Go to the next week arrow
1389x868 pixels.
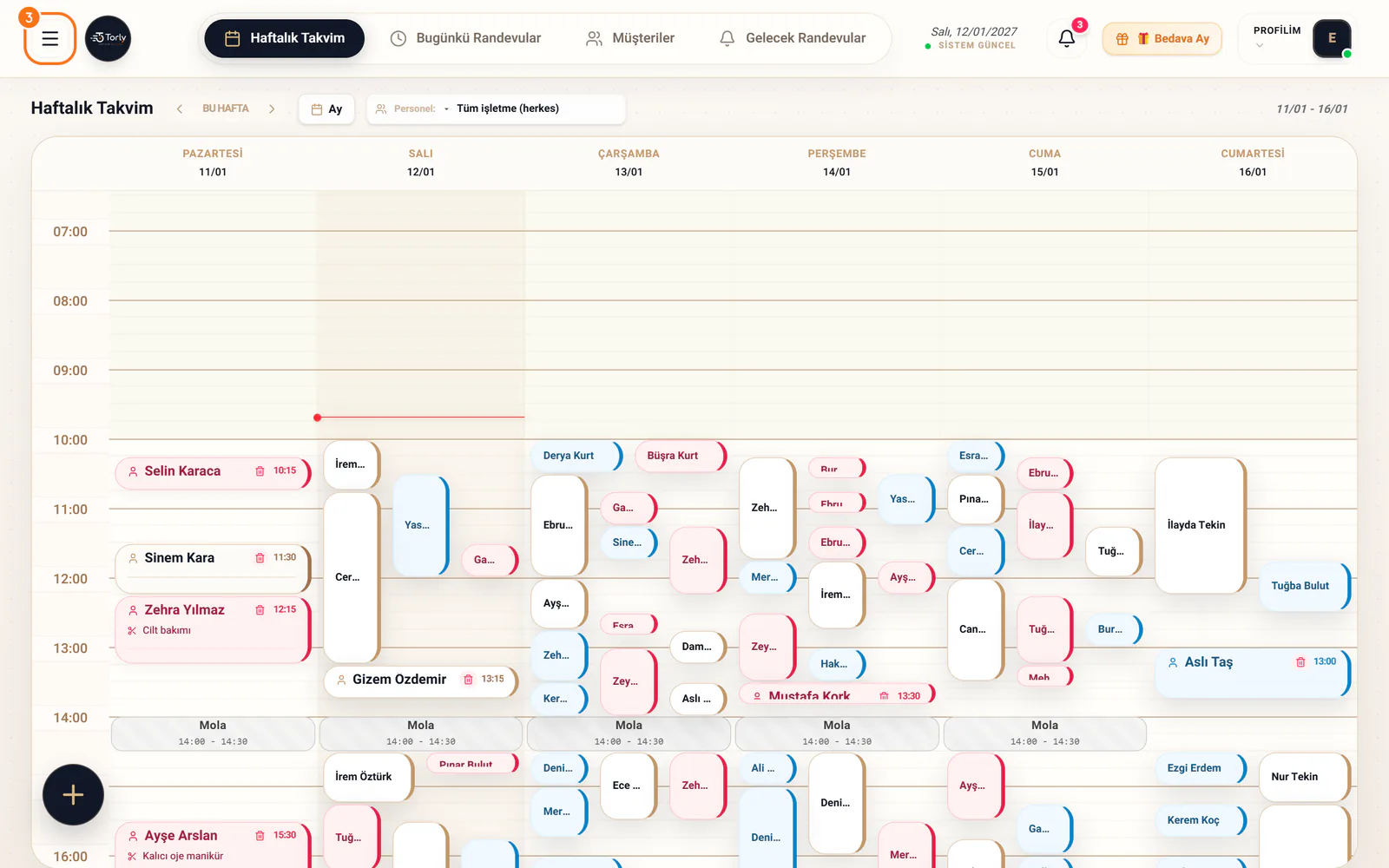[x=272, y=108]
